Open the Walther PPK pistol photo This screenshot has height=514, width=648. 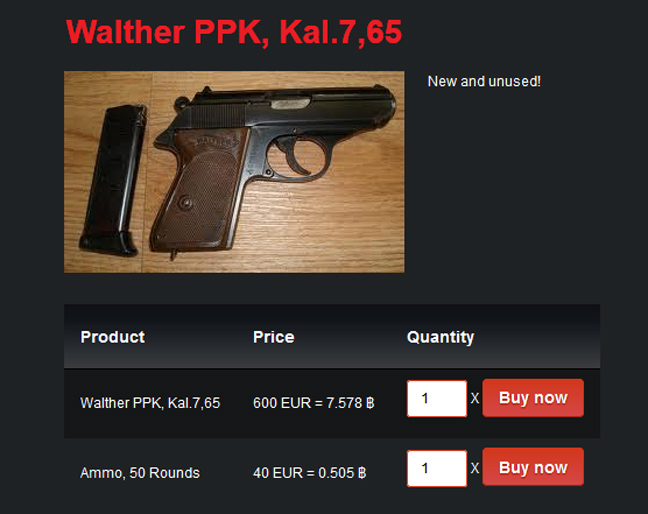click(234, 172)
